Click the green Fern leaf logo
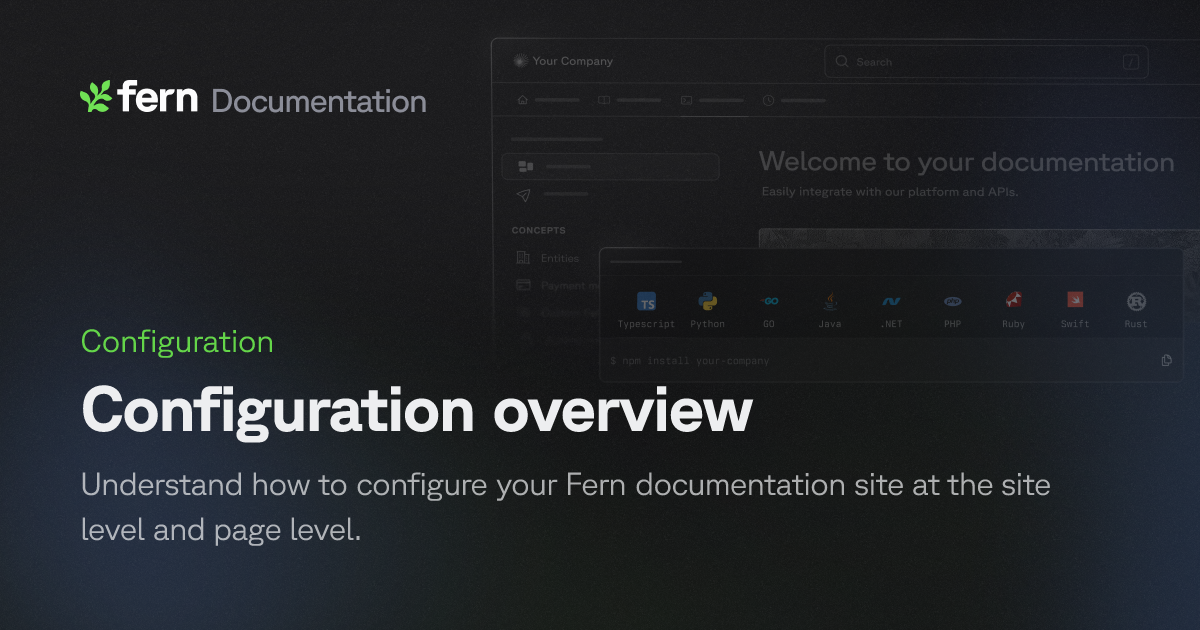1200x630 pixels. [96, 97]
